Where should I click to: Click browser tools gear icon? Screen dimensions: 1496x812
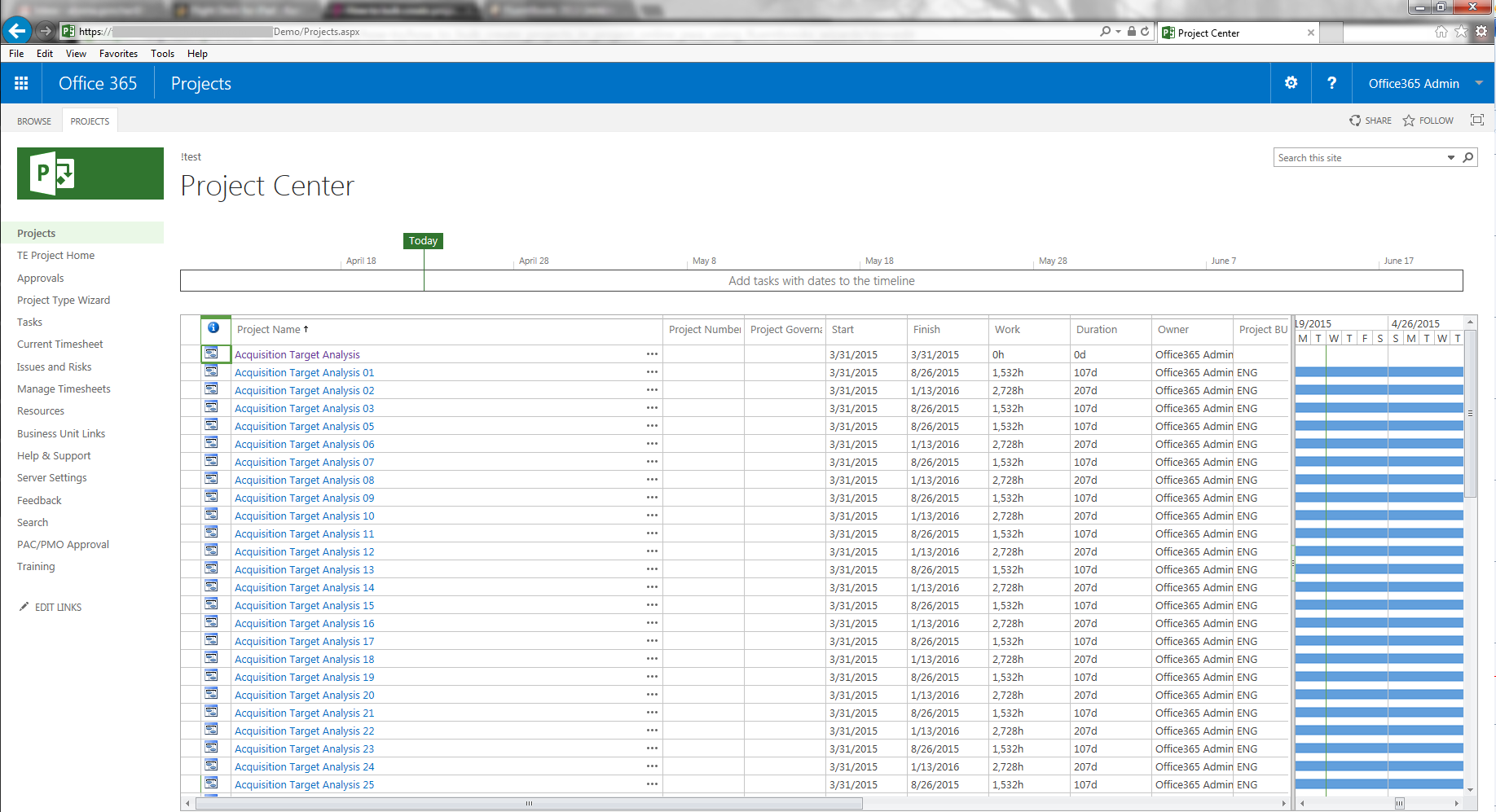[1481, 32]
